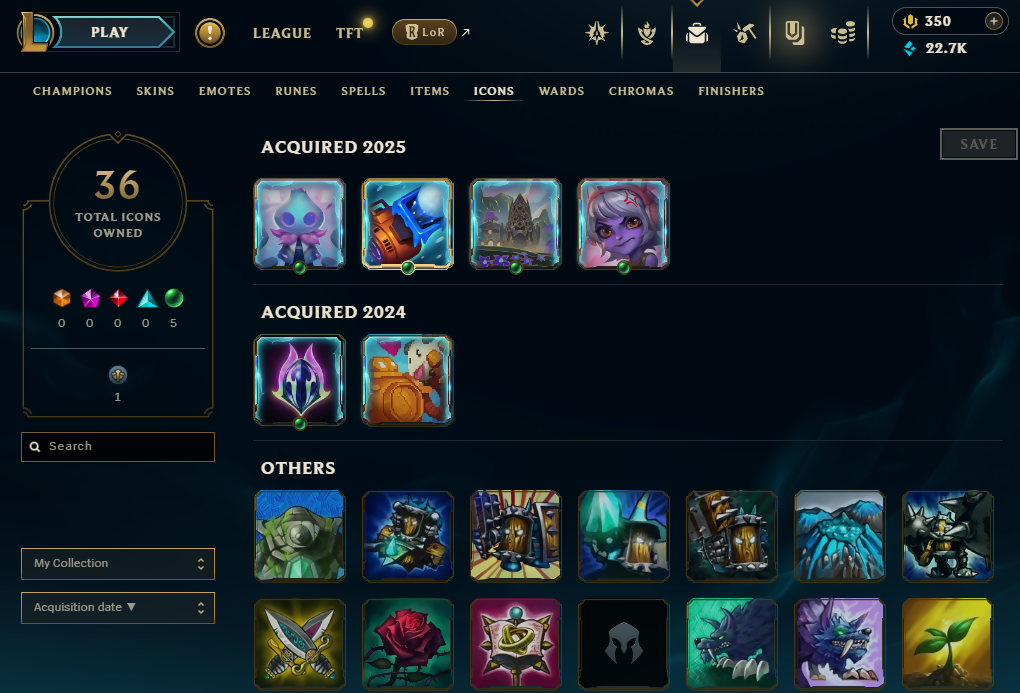Open the Profile winged crest icon
This screenshot has width=1020, height=693.
tap(647, 33)
